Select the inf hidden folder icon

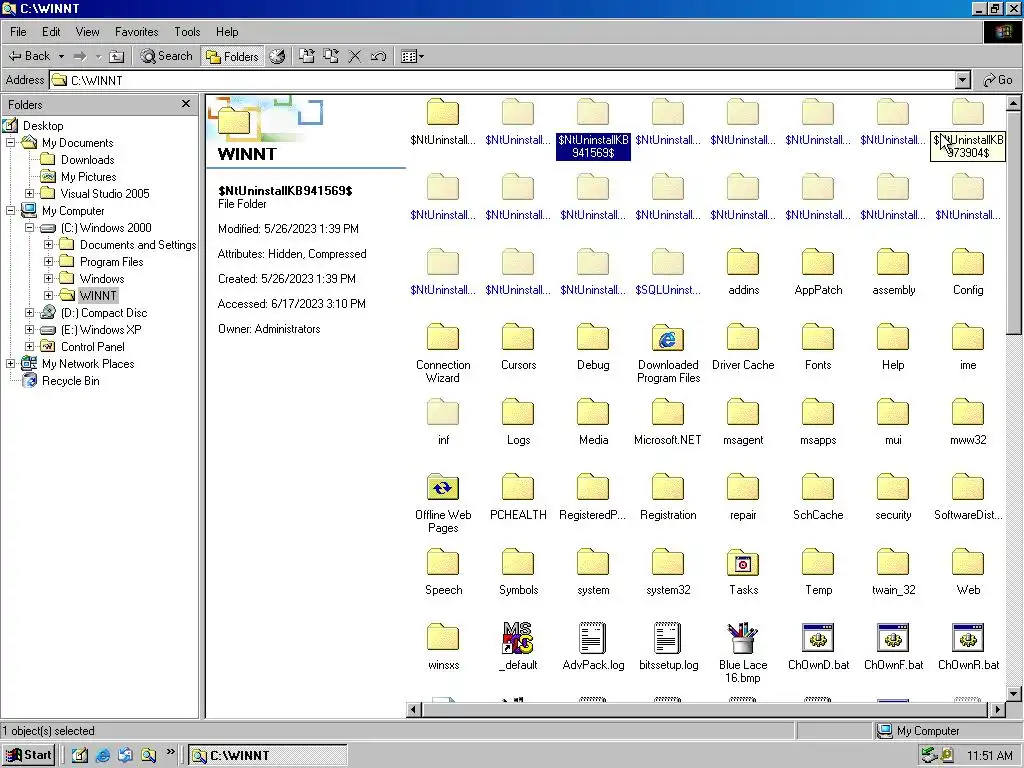coord(443,413)
